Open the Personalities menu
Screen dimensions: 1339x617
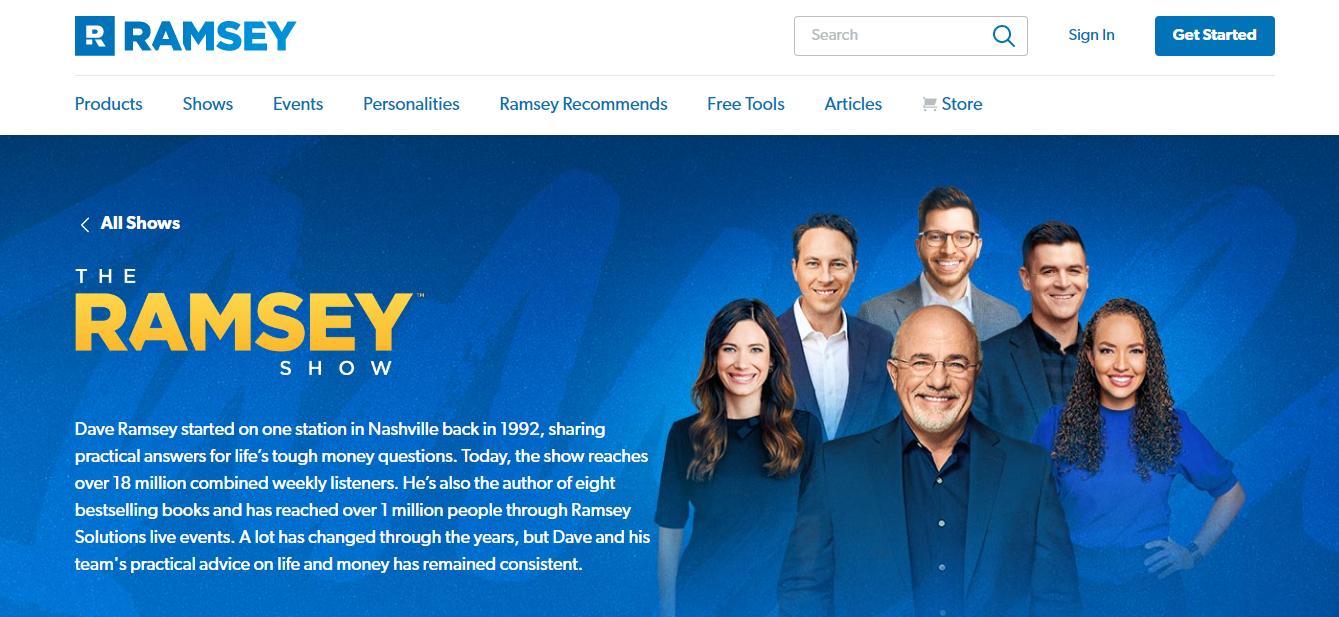coord(411,104)
